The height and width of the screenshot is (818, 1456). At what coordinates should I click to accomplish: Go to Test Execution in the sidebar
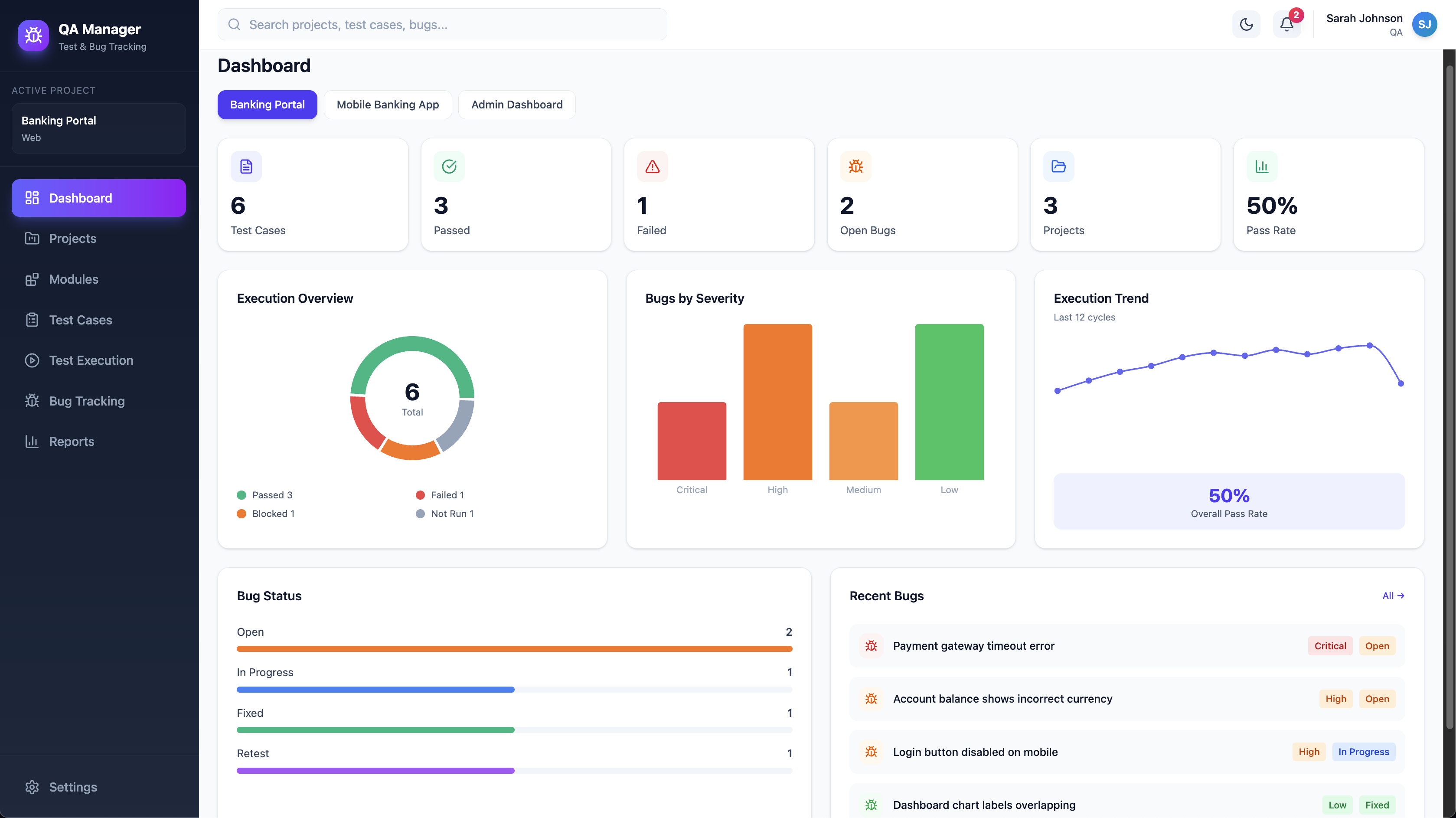[91, 360]
